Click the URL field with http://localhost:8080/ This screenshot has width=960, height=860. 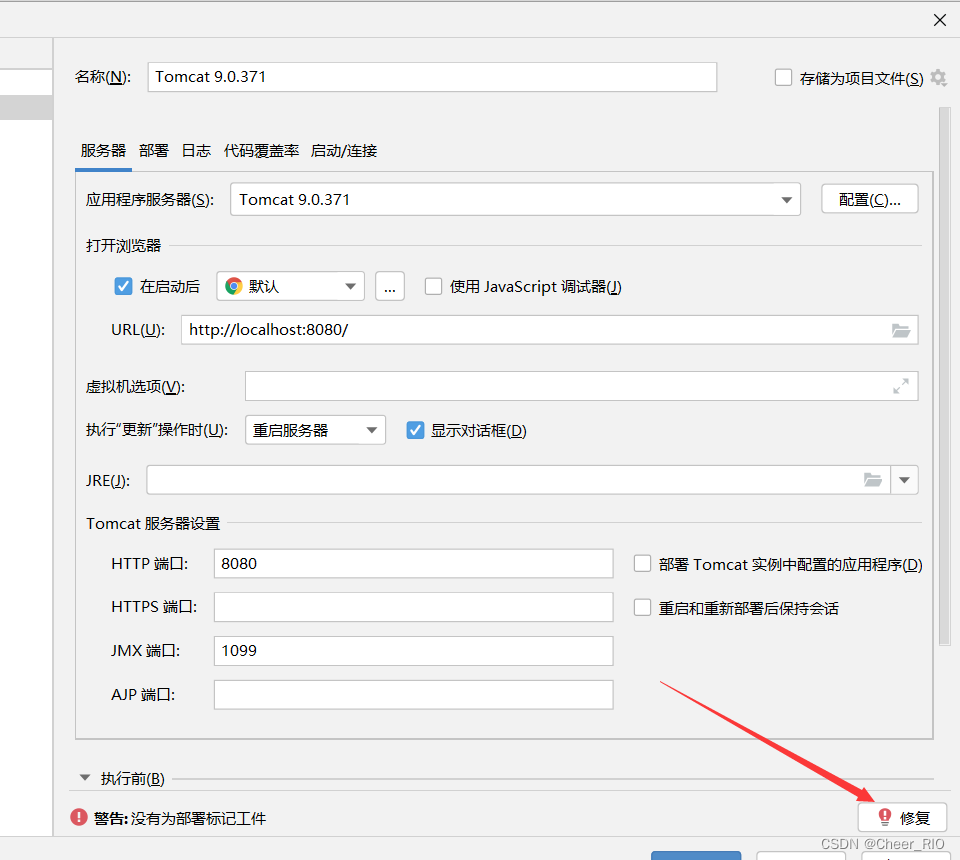(x=549, y=330)
